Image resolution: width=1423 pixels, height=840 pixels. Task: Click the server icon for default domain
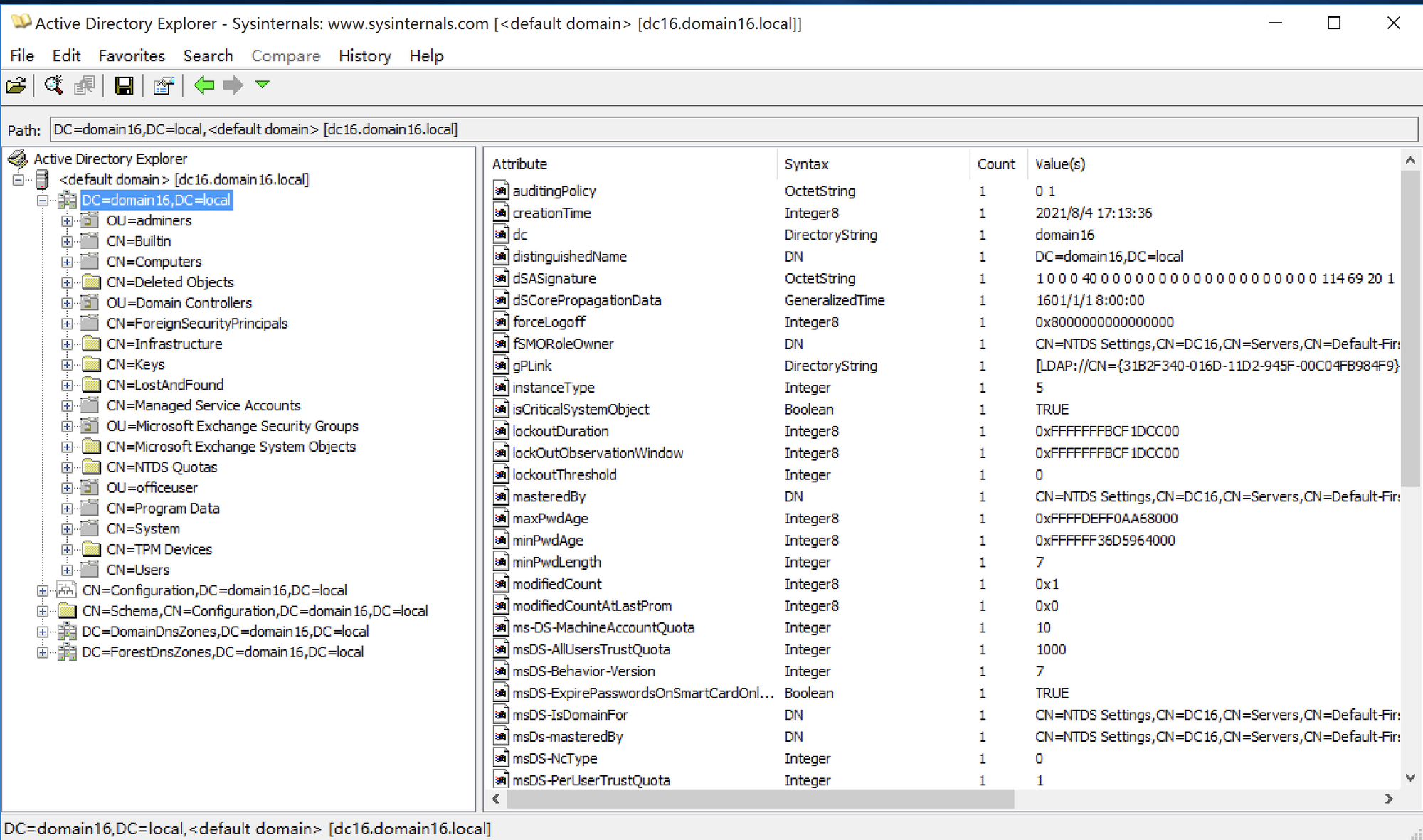pos(42,179)
